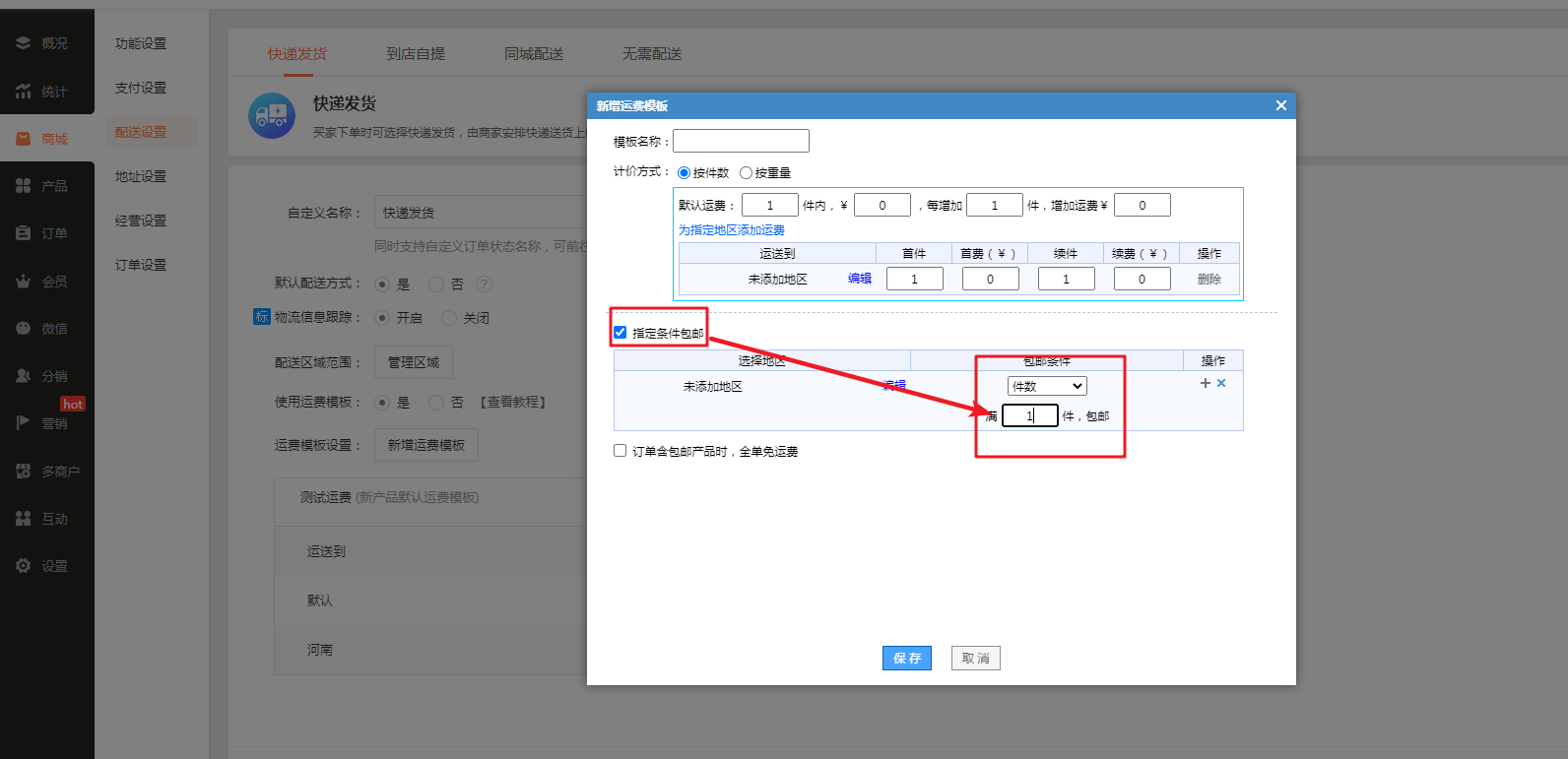Select 按件数 pricing method radio
This screenshot has height=759, width=1568.
(x=684, y=173)
